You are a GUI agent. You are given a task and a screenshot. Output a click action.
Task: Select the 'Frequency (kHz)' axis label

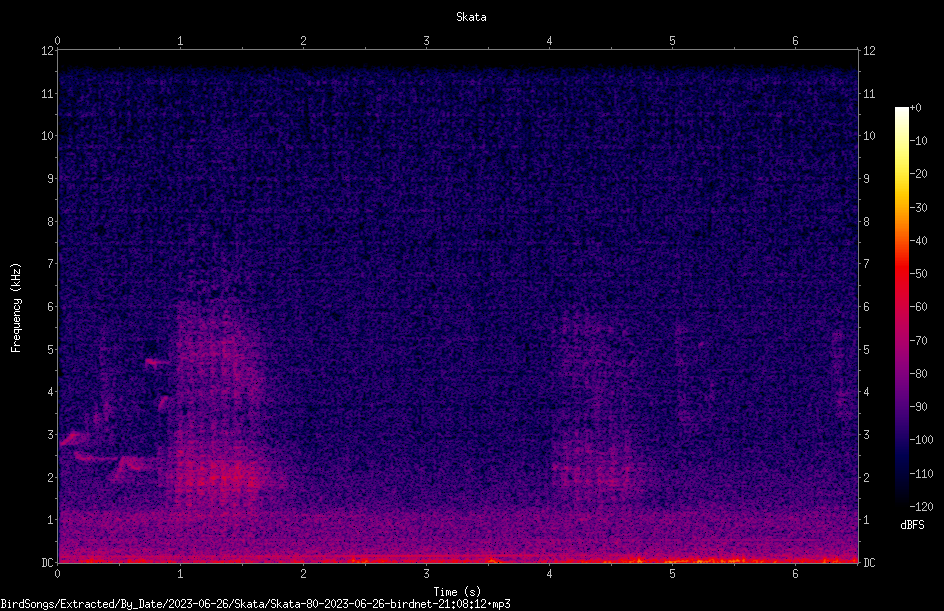click(16, 308)
